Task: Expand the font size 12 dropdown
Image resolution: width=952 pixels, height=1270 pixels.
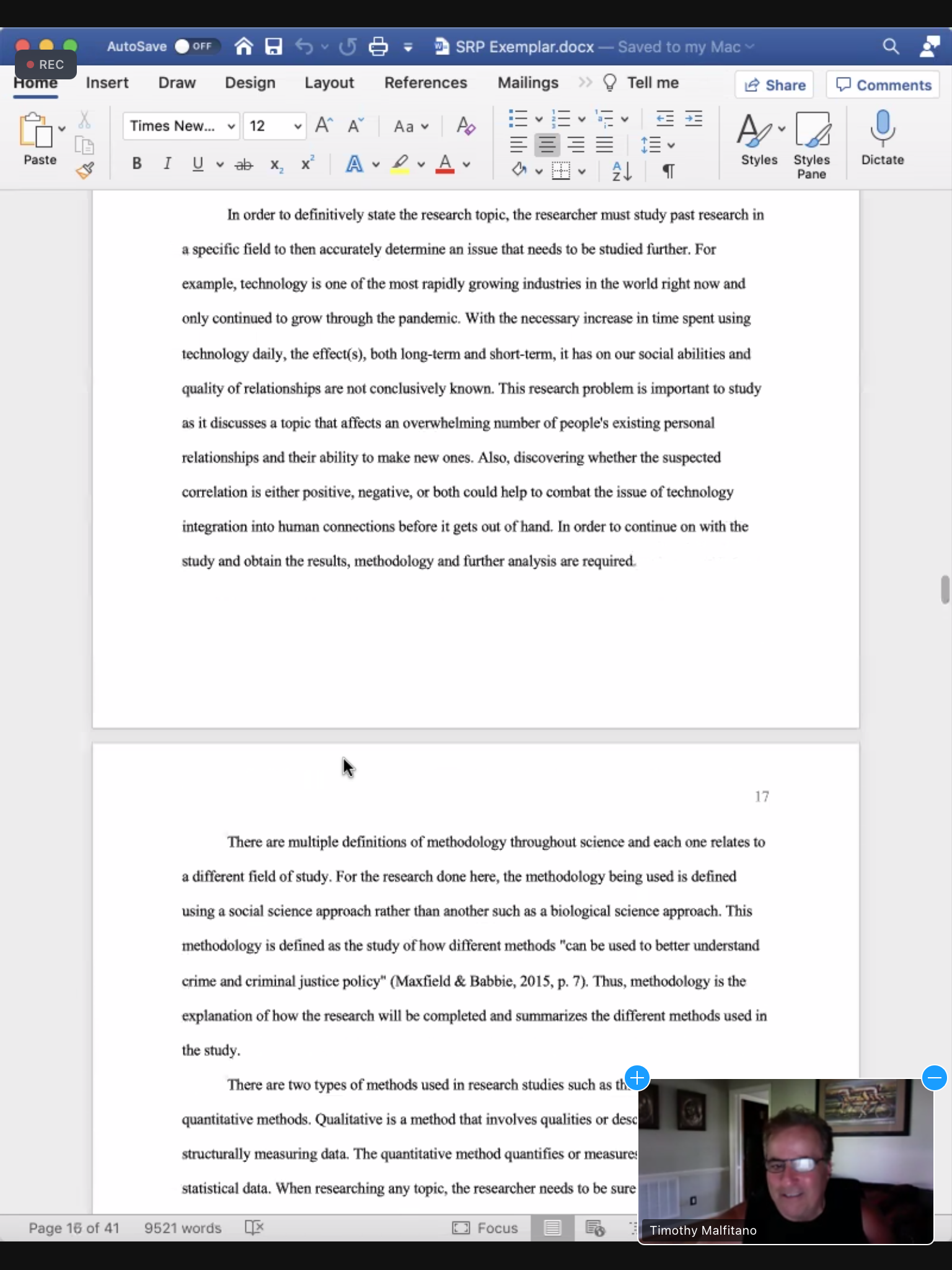Action: pyautogui.click(x=297, y=127)
